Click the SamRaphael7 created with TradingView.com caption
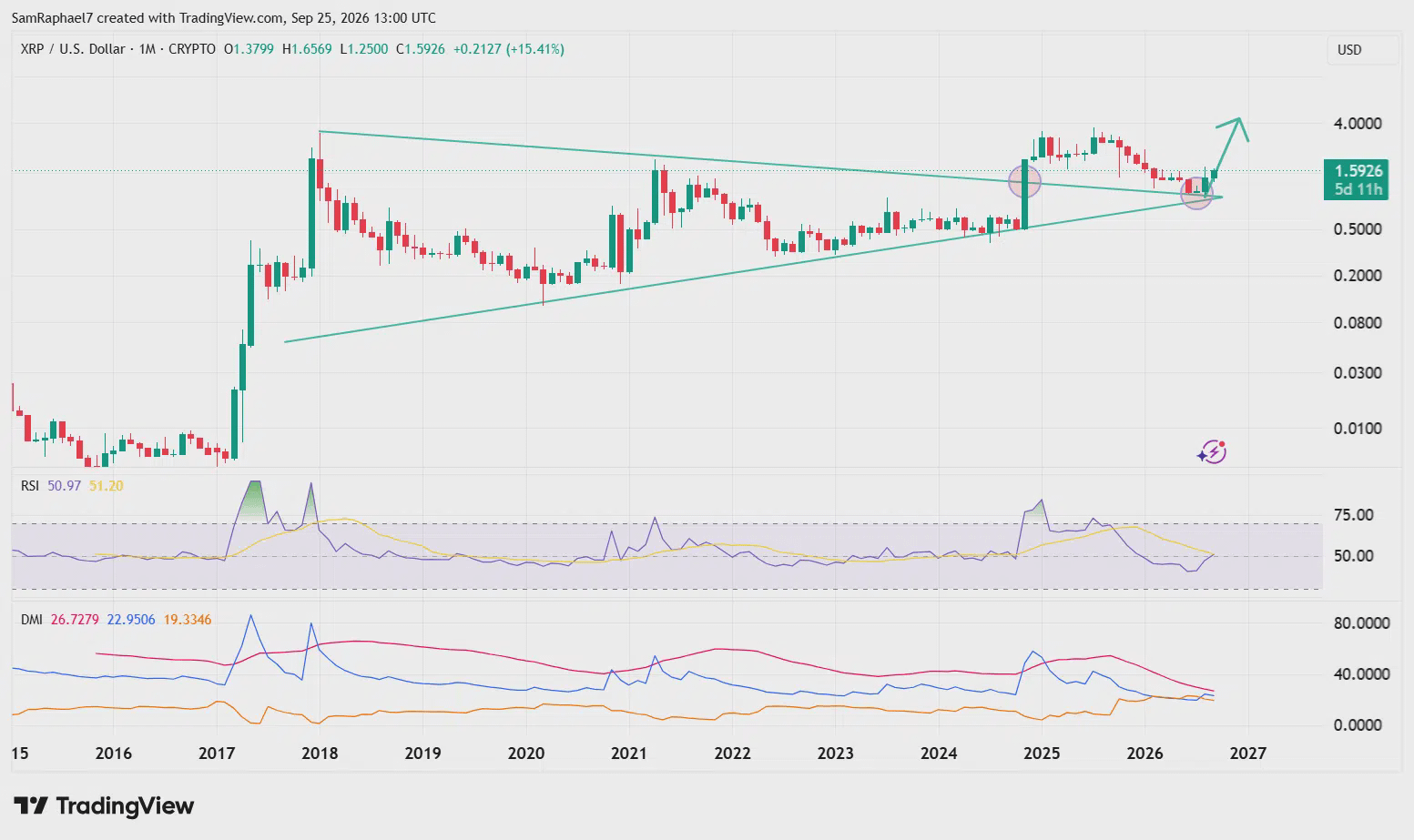The image size is (1414, 840). click(223, 18)
